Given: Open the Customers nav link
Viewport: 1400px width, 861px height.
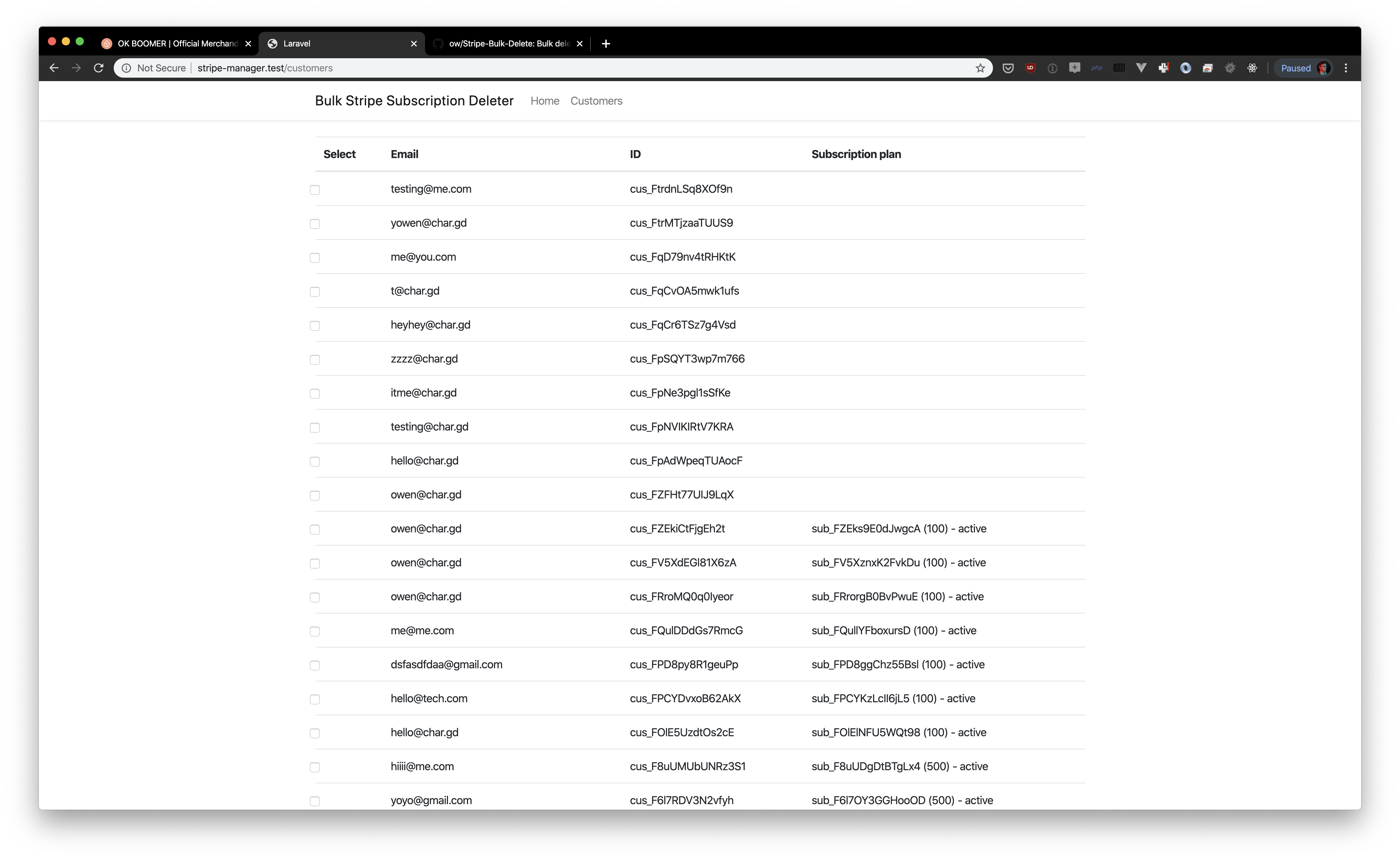Looking at the screenshot, I should [x=596, y=101].
